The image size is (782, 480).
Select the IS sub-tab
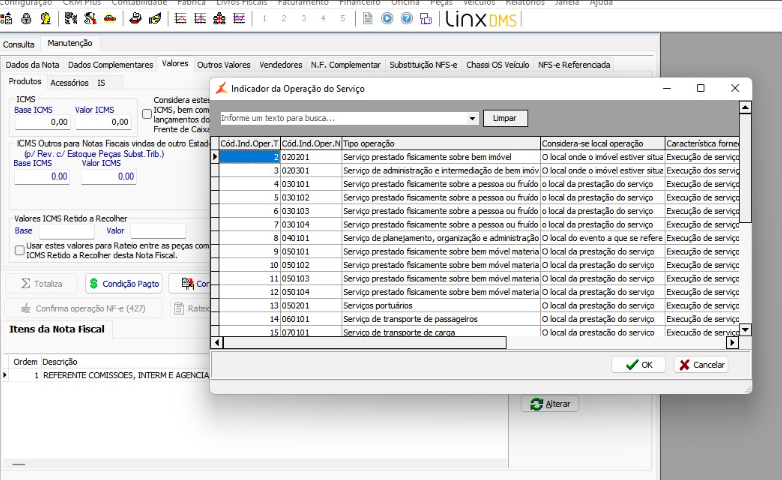101,83
